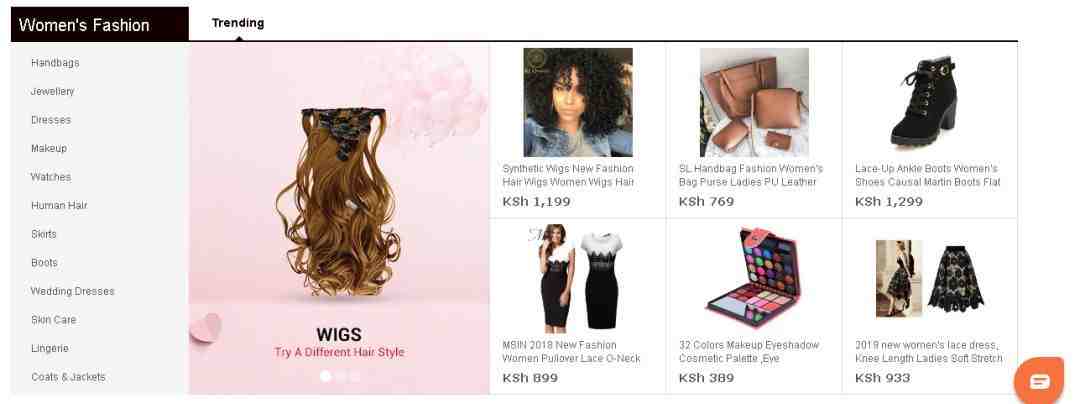Select the Skin Care category
The image size is (1080, 404).
(x=54, y=320)
